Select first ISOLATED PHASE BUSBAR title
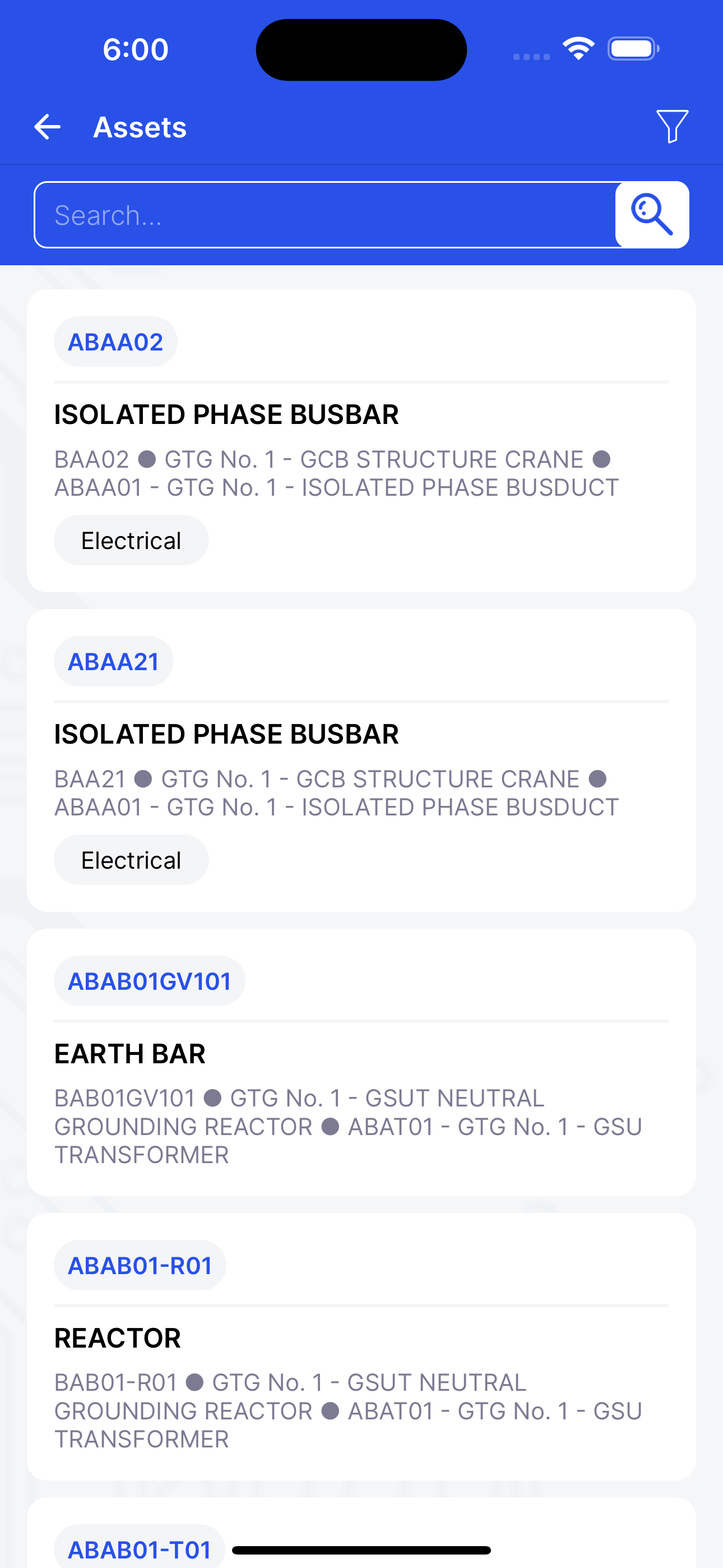 tap(226, 414)
